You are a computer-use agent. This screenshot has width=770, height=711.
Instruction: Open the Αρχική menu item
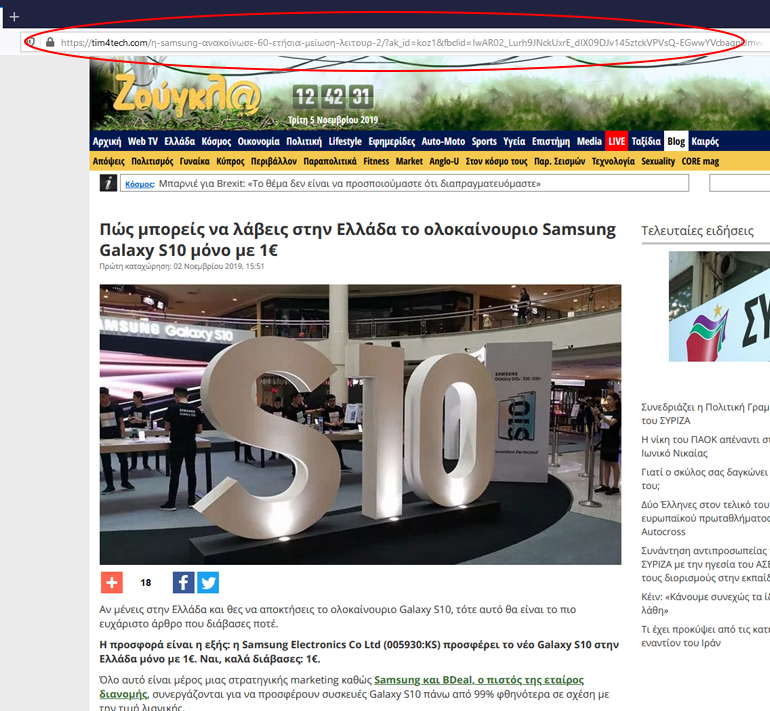tap(107, 141)
